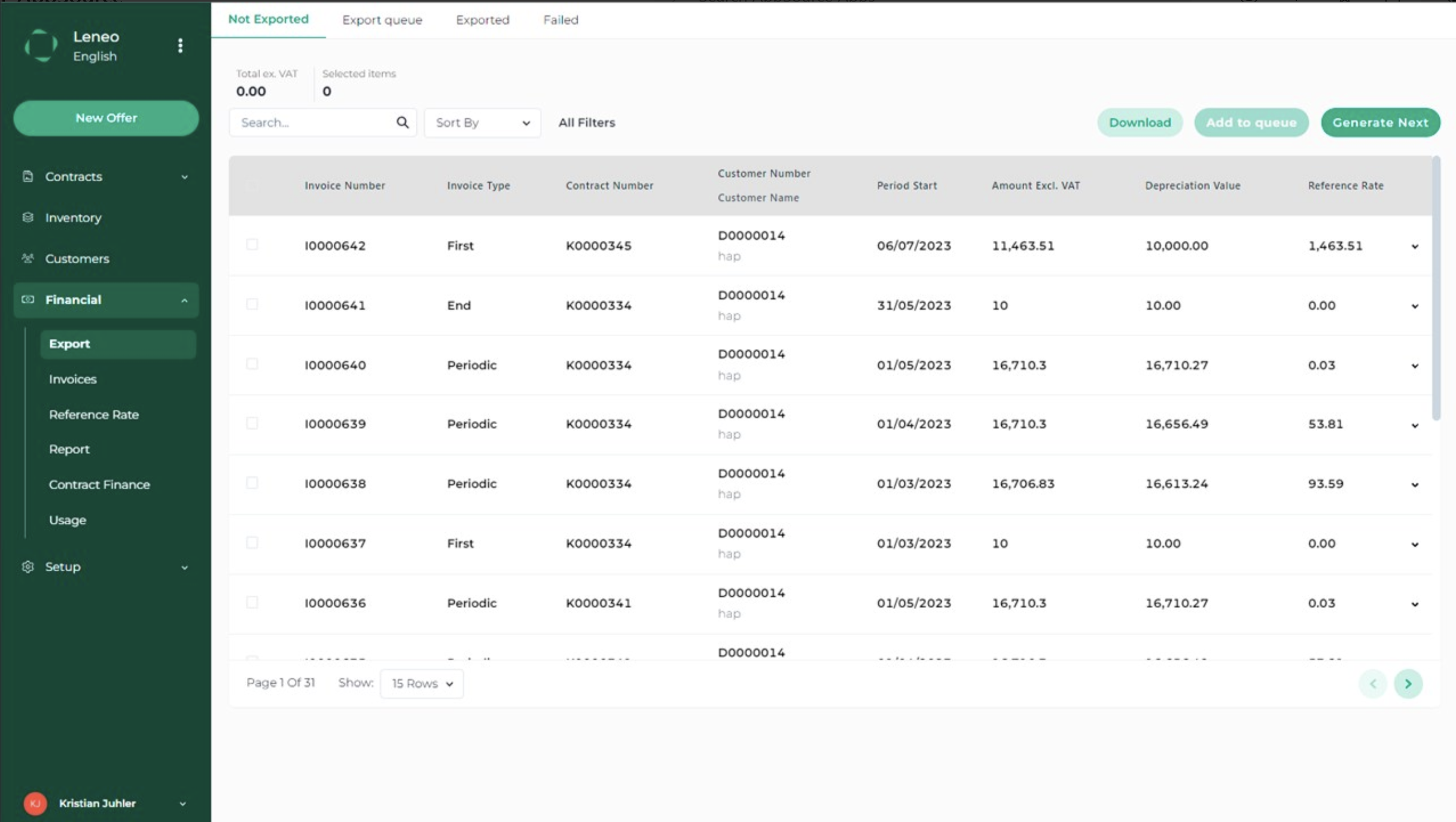Check the box for invoice I0000640
Screen dimensions: 1456x822
click(252, 364)
